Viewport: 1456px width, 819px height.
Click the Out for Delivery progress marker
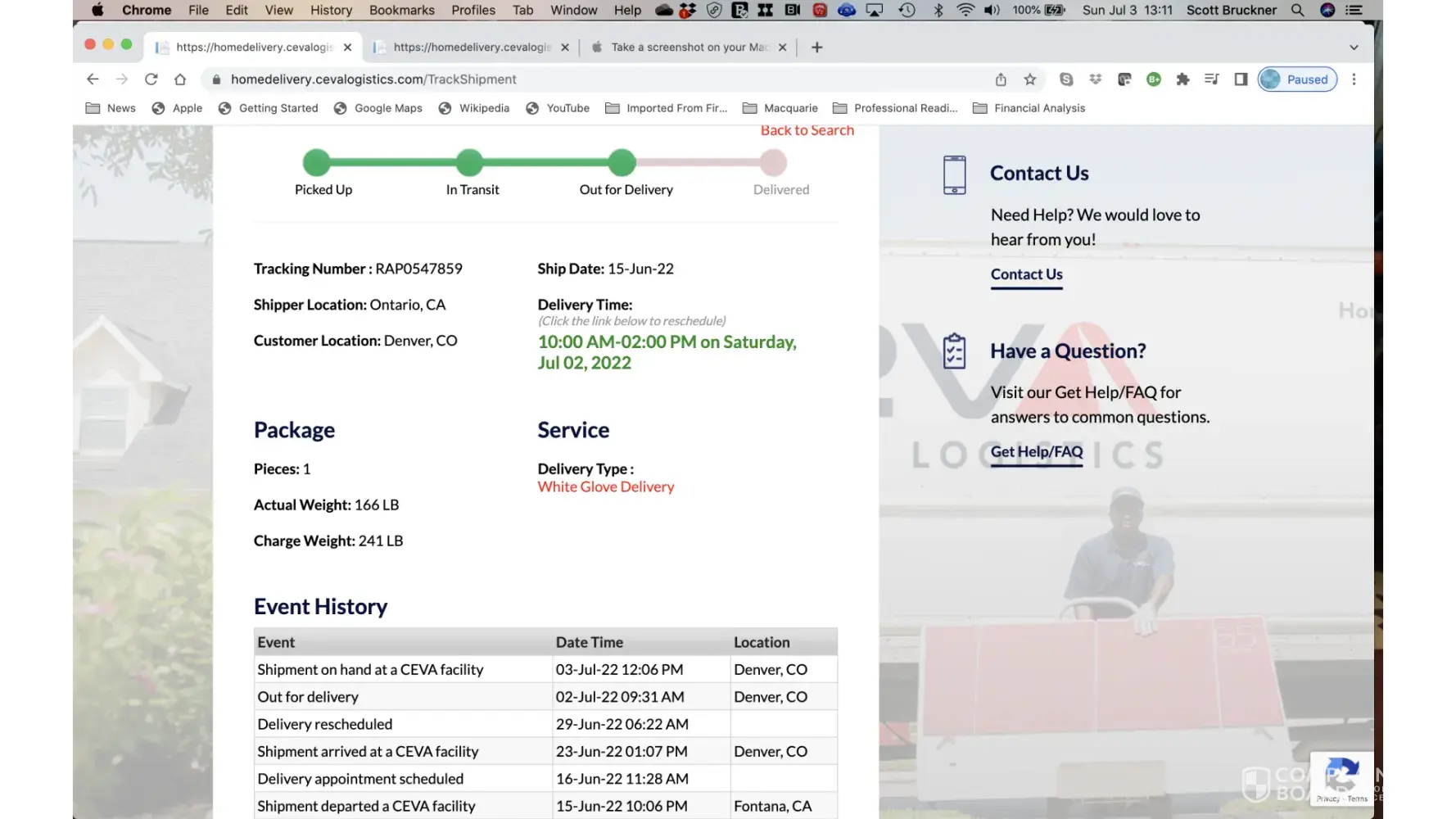(x=622, y=163)
